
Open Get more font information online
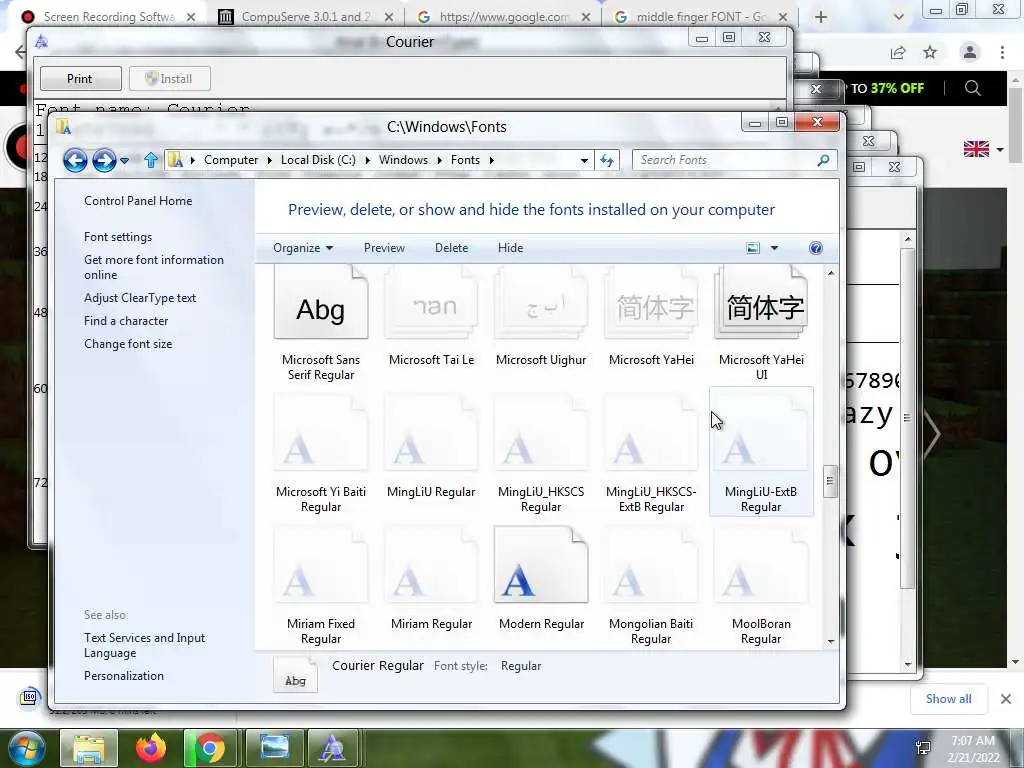click(x=153, y=267)
